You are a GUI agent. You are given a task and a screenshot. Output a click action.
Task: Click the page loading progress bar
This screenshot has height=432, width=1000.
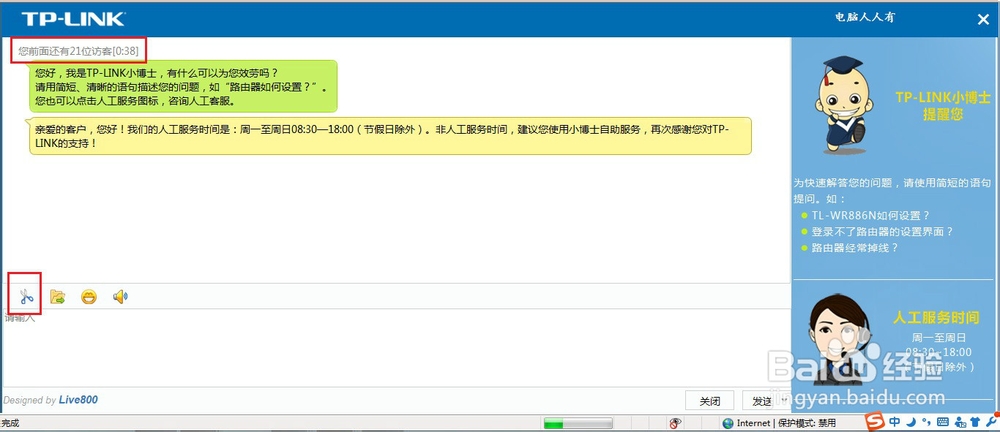pos(578,423)
